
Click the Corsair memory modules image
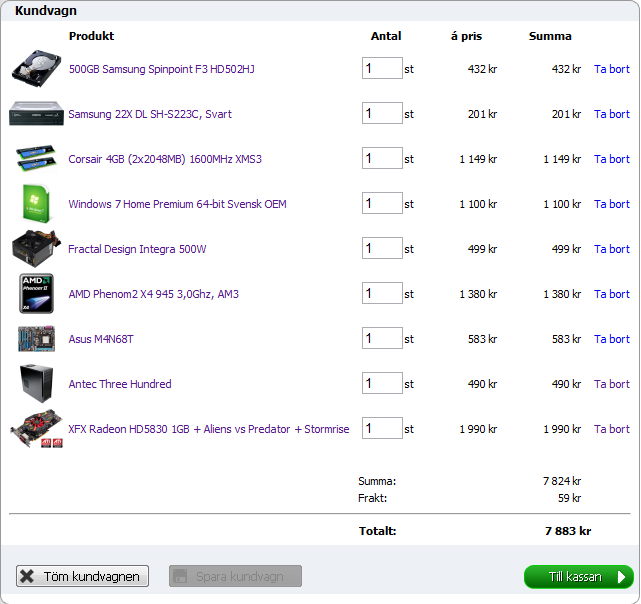(36, 159)
